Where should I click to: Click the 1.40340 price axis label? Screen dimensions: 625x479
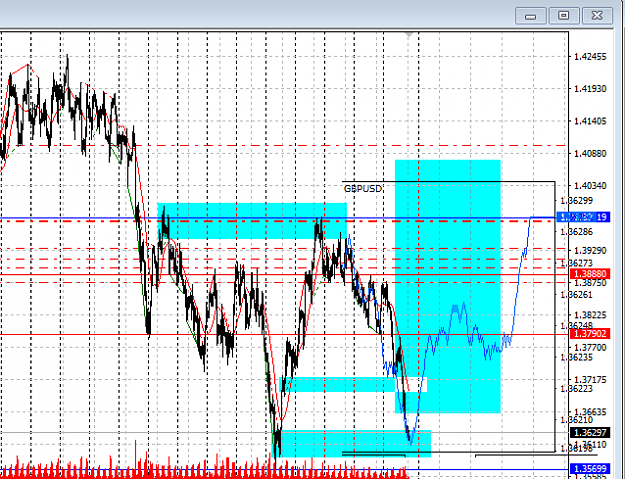click(590, 186)
